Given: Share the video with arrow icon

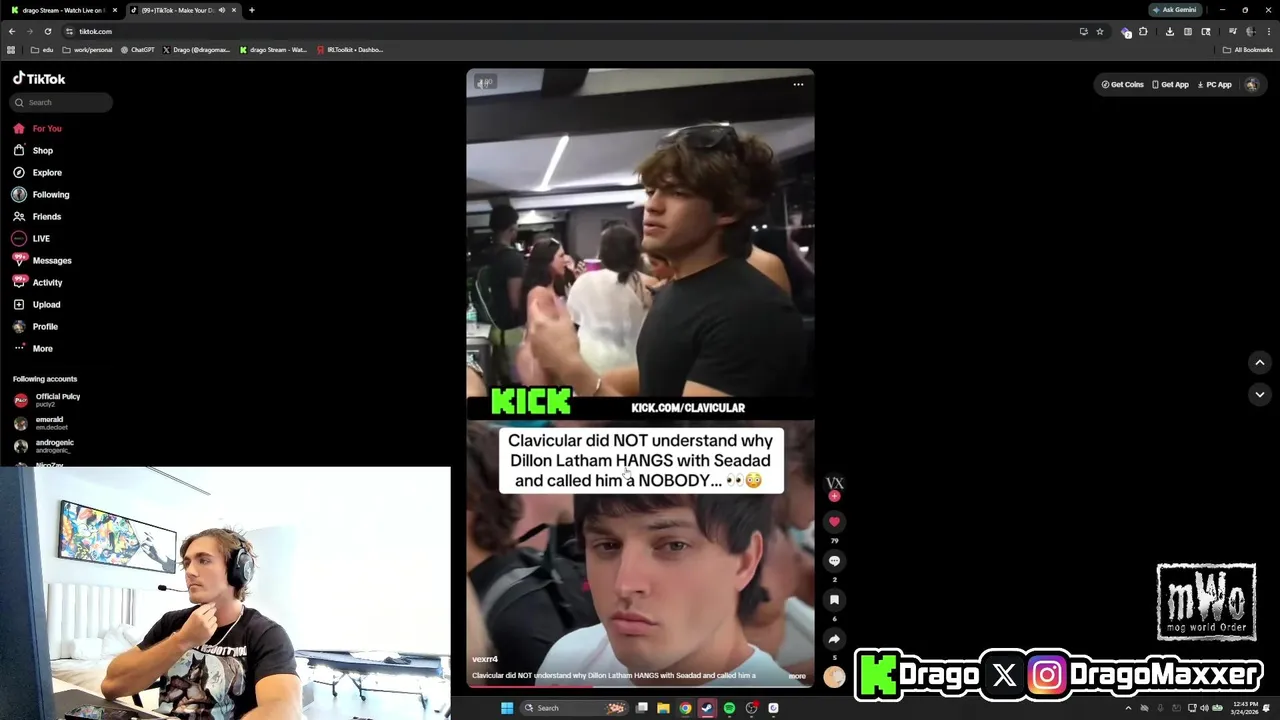Looking at the screenshot, I should click(834, 639).
